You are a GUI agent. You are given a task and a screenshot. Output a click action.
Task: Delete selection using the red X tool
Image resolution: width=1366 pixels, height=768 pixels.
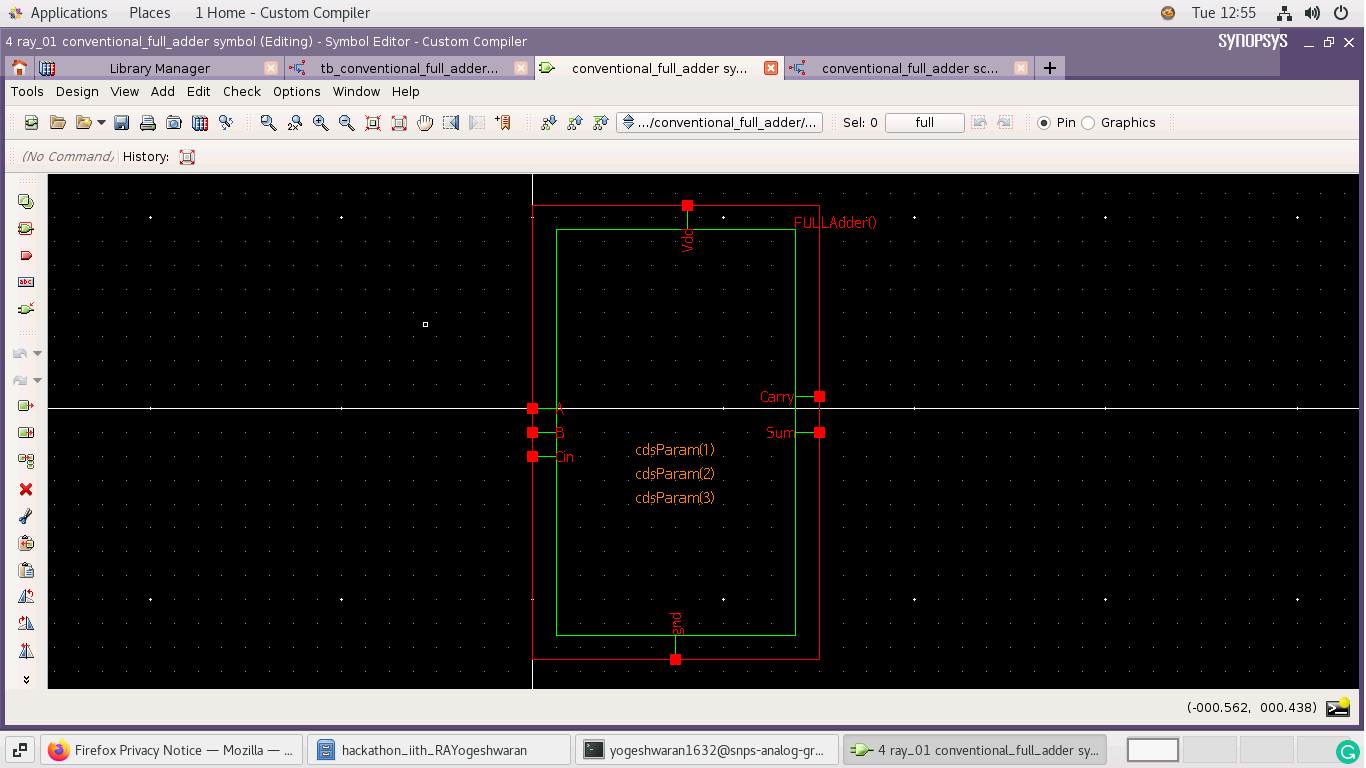pos(26,489)
